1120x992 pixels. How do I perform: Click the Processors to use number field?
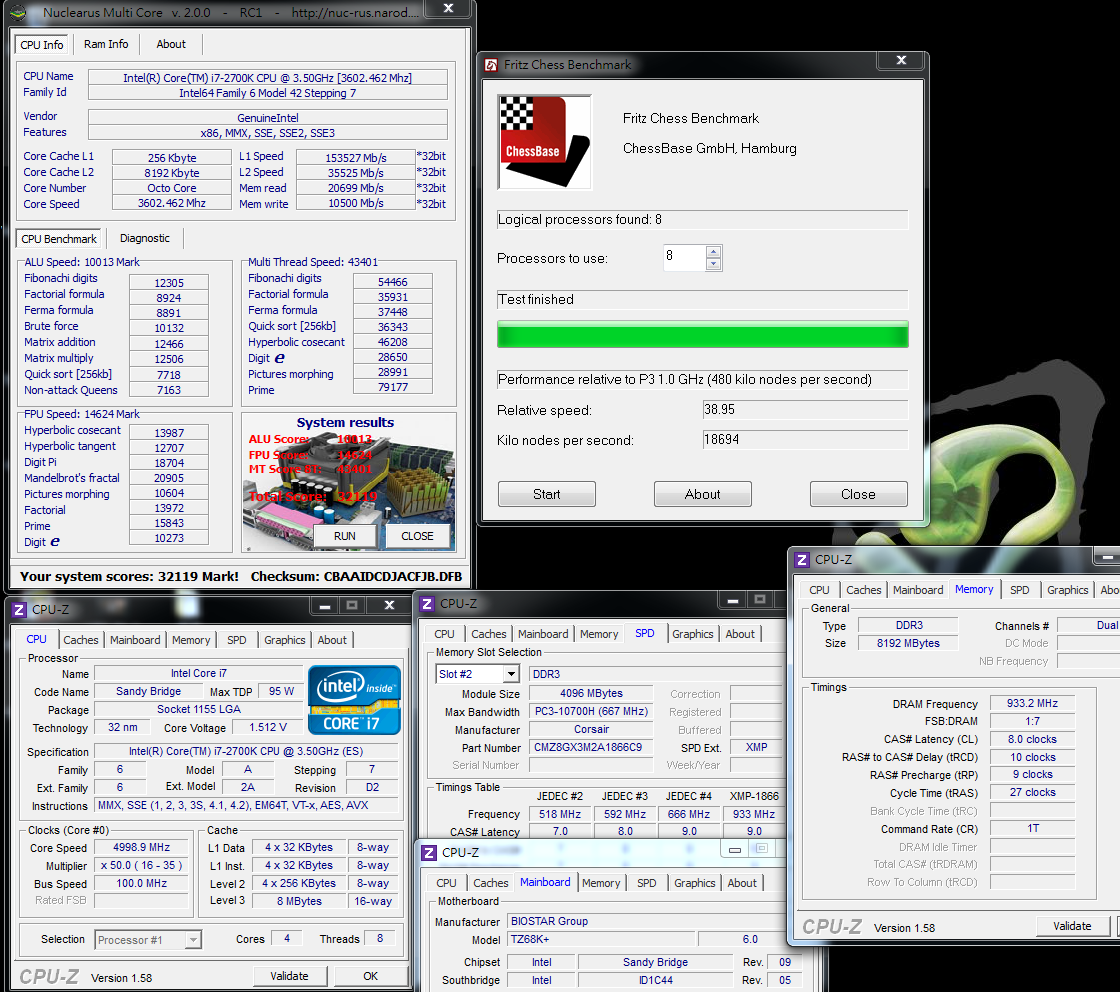click(684, 257)
